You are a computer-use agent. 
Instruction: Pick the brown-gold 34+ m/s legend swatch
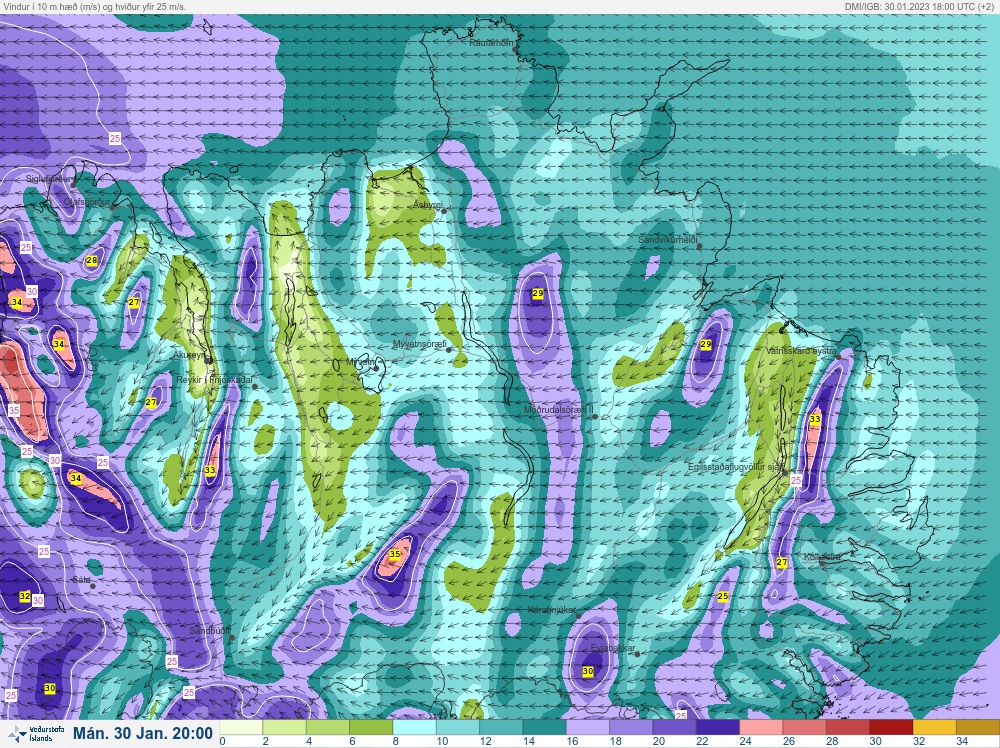[978, 728]
